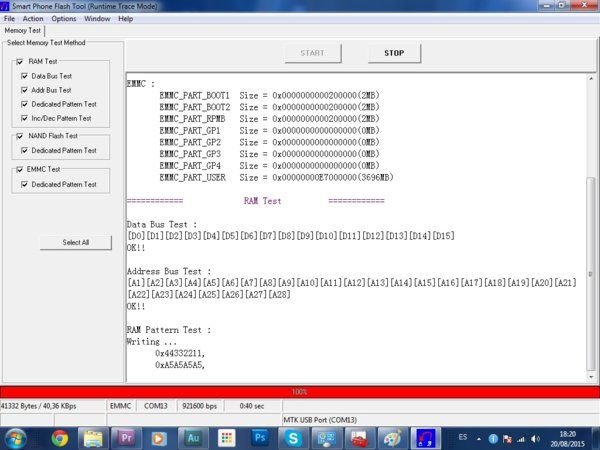Select the Flash Tool taskbar icon
Viewport: 600px width, 450px height.
pyautogui.click(x=426, y=438)
